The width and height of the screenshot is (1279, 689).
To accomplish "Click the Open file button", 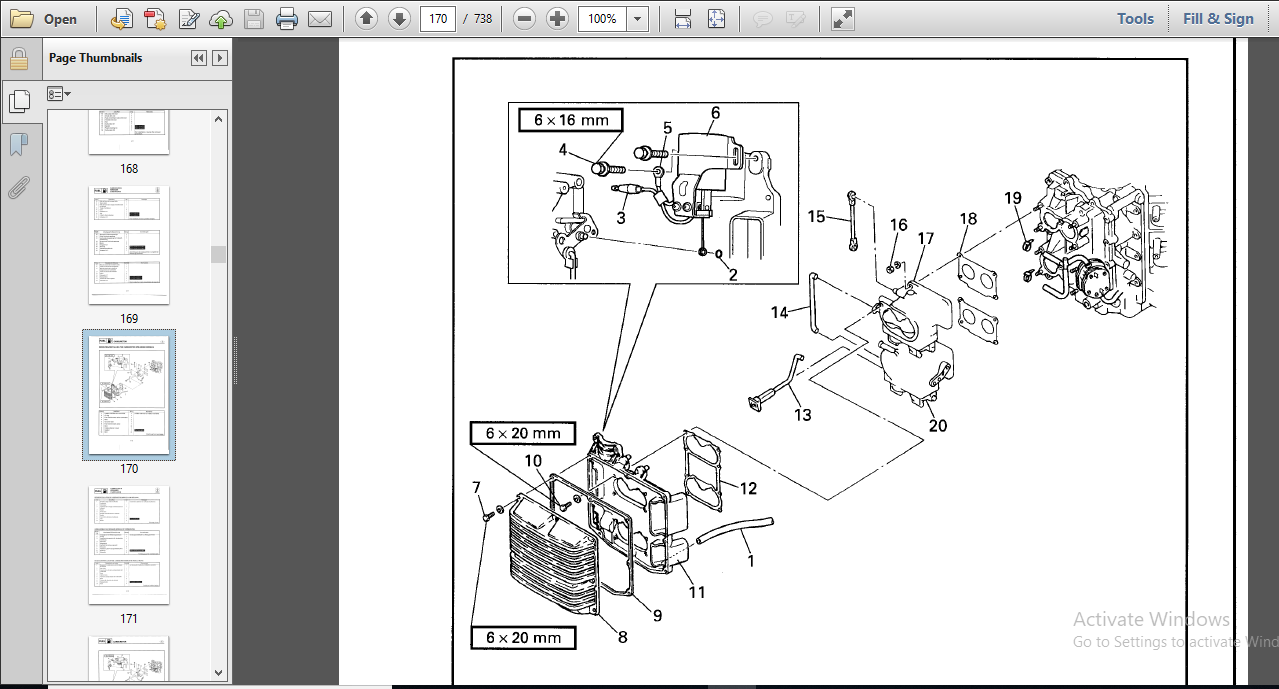I will 45,19.
